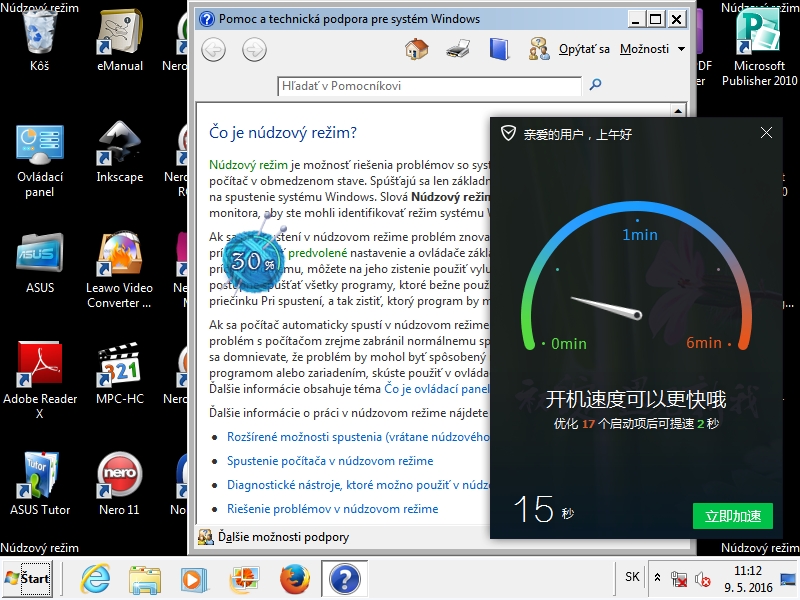Open Riešenie problémov v núdzovom režime link

pyautogui.click(x=333, y=509)
